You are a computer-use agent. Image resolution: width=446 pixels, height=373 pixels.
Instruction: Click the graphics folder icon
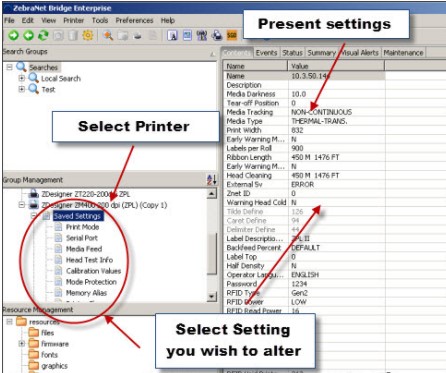click(33, 366)
